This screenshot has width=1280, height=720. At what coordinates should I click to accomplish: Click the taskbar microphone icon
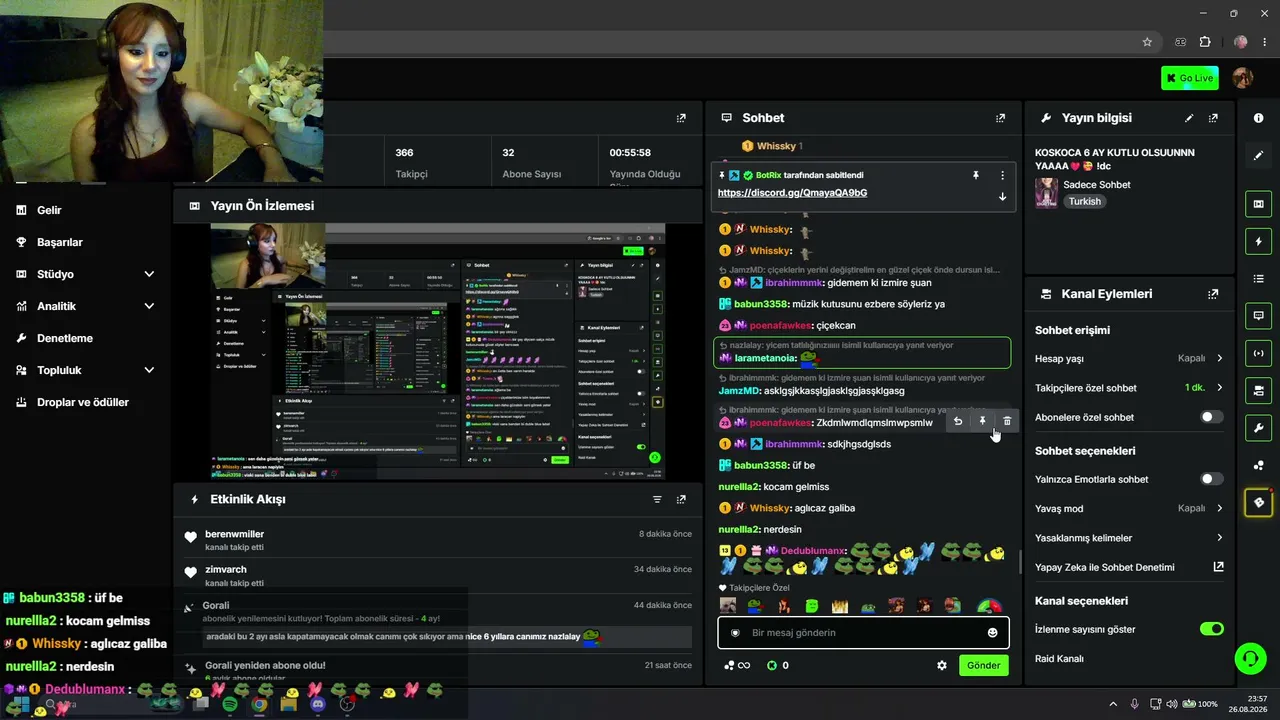(1134, 704)
